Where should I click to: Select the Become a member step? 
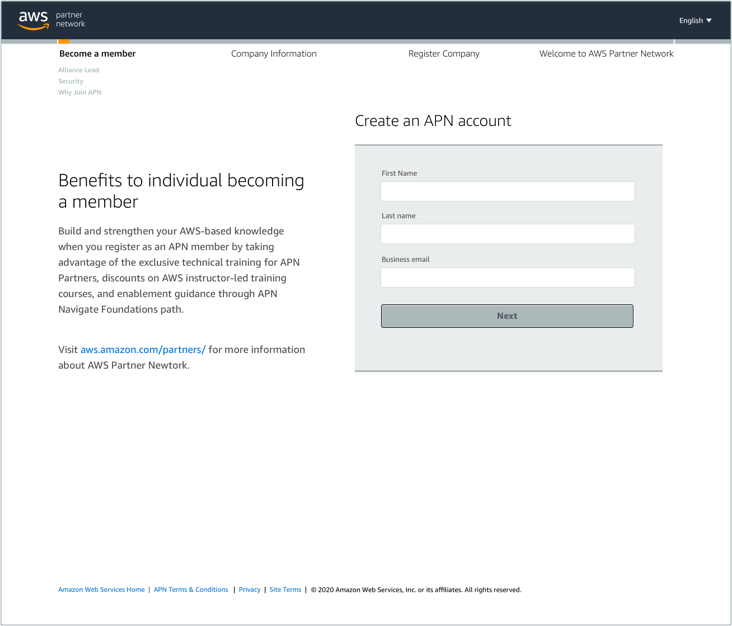(98, 54)
